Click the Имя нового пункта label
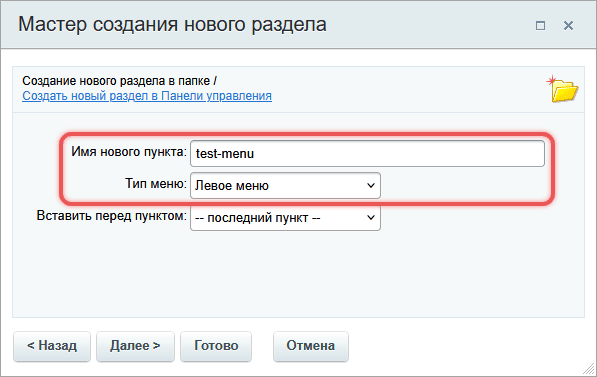This screenshot has width=597, height=377. pos(129,152)
